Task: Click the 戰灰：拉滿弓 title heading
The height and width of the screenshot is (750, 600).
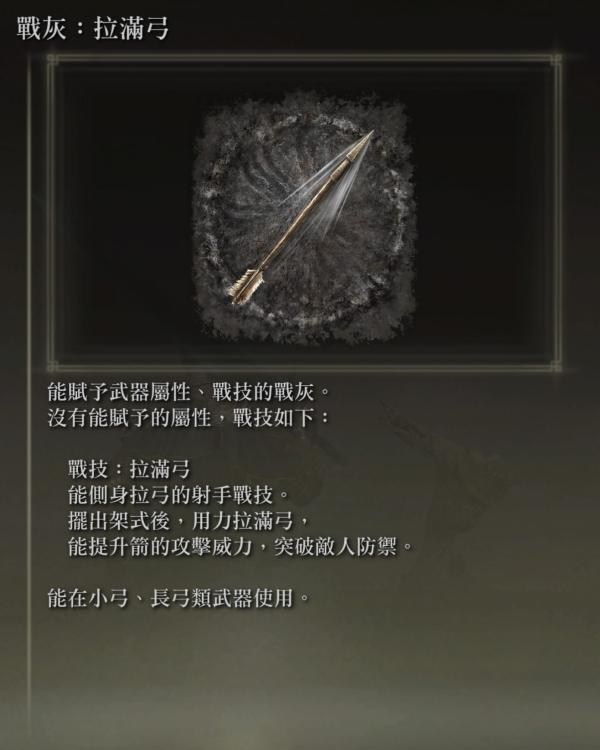Action: 92,29
